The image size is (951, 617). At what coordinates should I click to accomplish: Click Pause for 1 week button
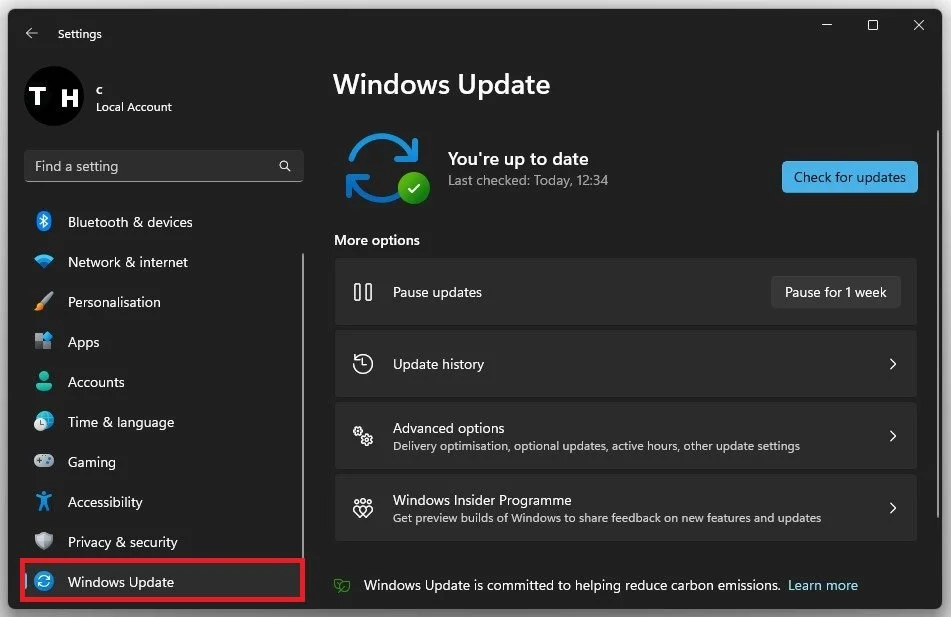(835, 292)
